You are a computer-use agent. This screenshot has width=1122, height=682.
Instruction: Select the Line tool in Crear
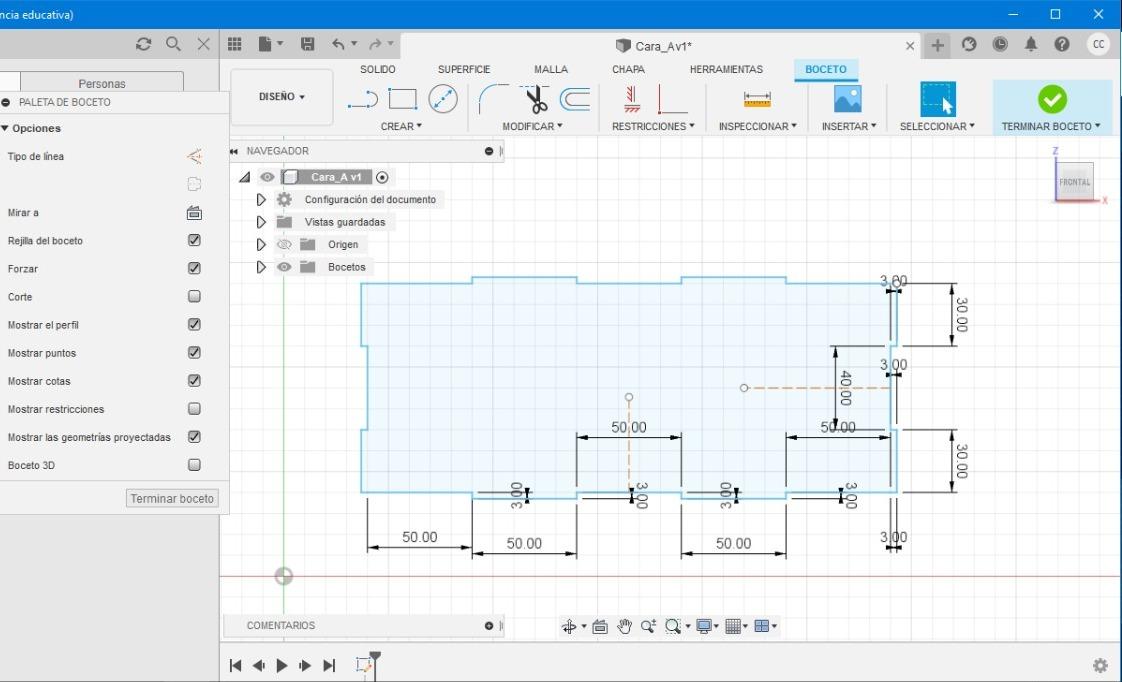point(363,99)
